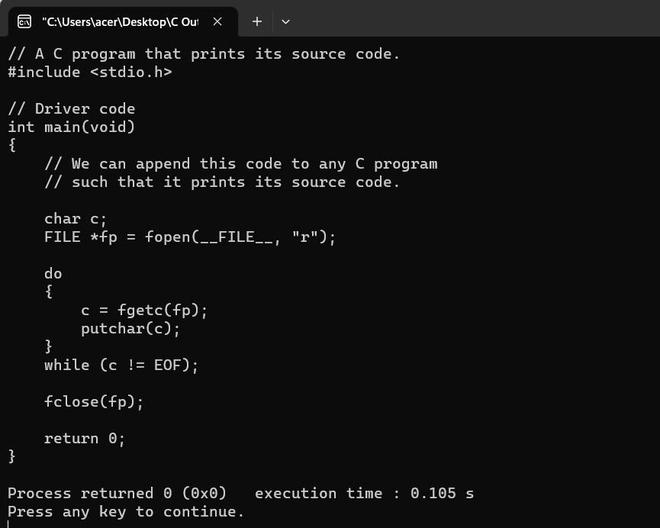Image resolution: width=660 pixels, height=528 pixels.
Task: Open a new tab with plus button
Action: pyautogui.click(x=257, y=21)
